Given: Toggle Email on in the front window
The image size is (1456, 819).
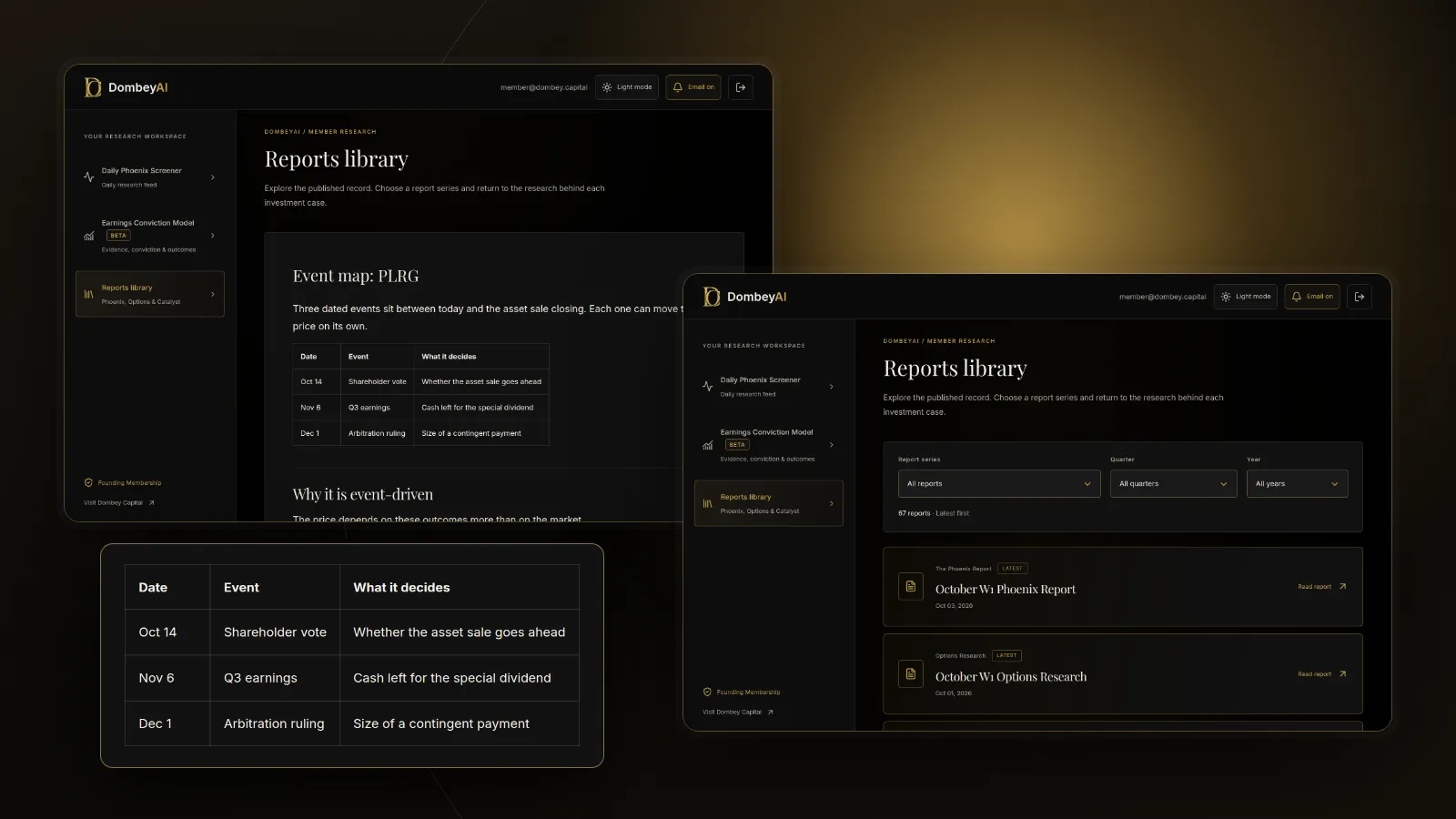Looking at the screenshot, I should coord(1312,297).
